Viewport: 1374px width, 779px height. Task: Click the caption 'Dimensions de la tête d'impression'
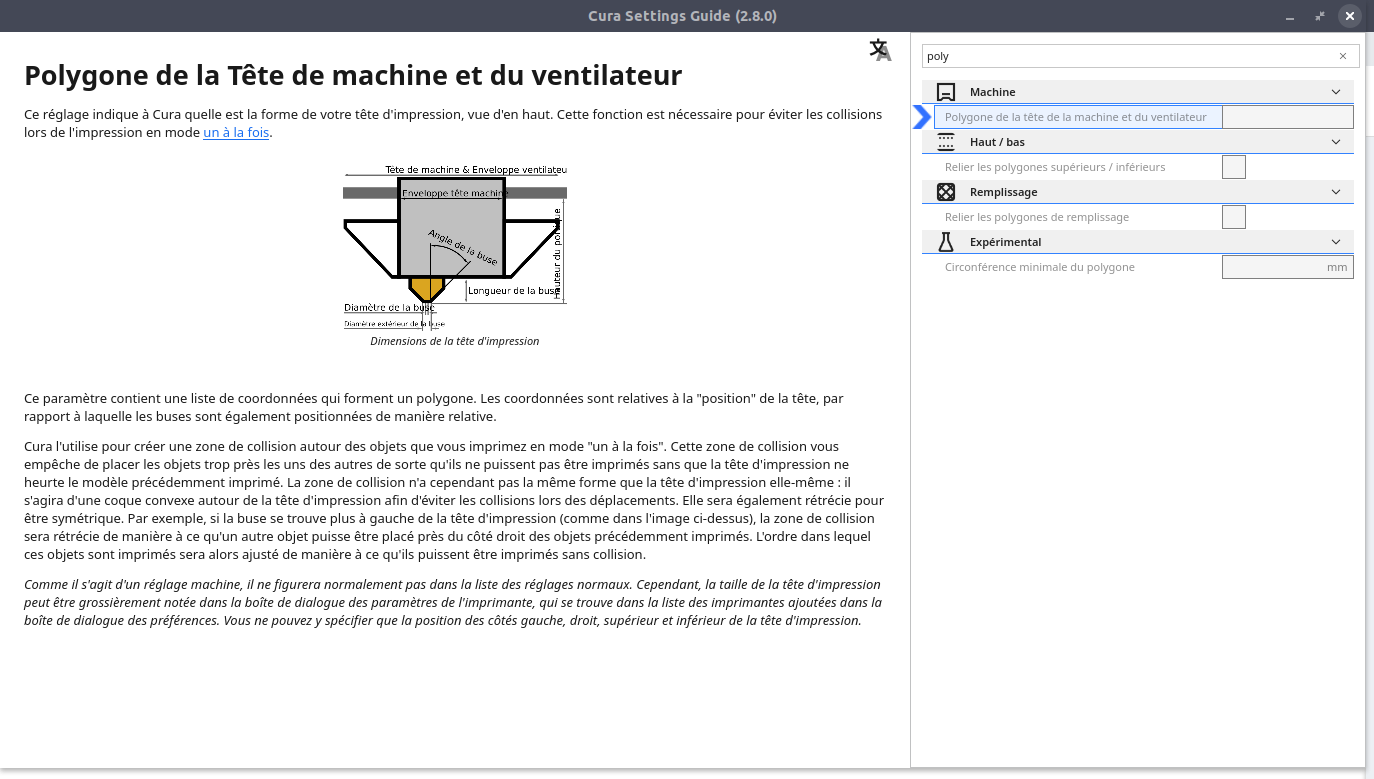coord(455,341)
